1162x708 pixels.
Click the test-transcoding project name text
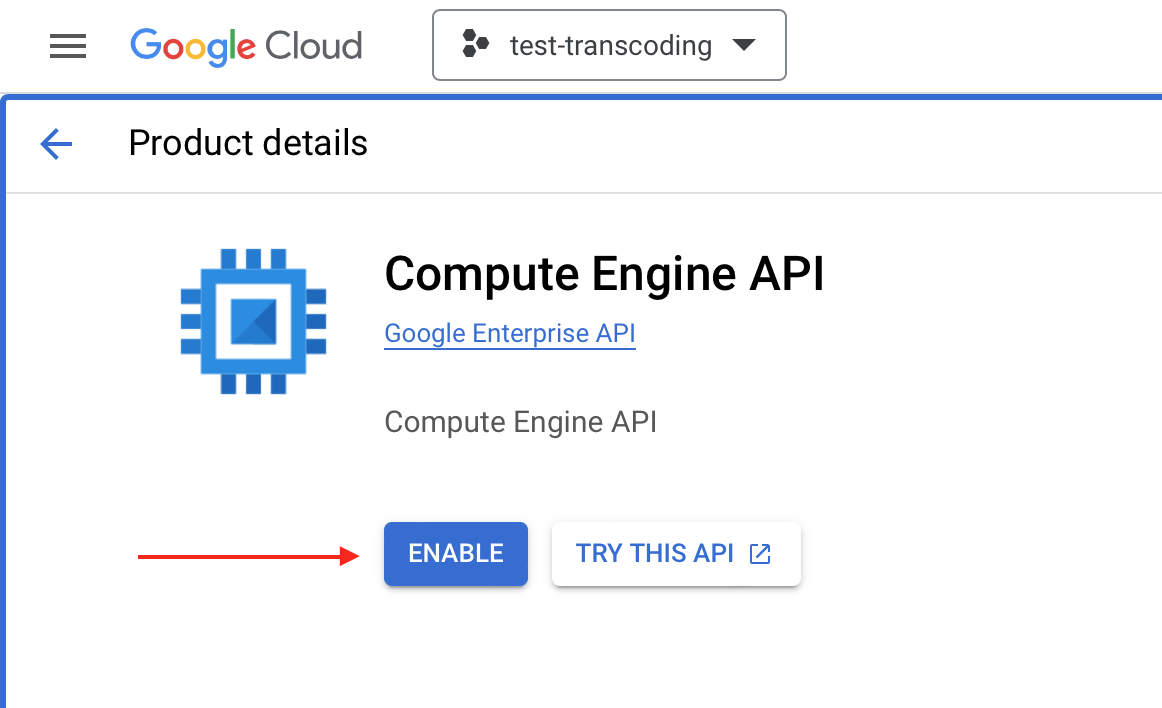(611, 45)
